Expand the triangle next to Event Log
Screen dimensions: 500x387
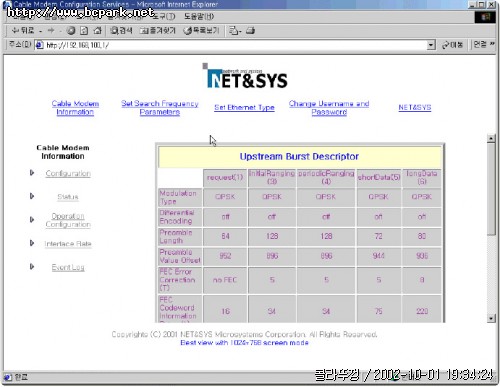tap(32, 266)
